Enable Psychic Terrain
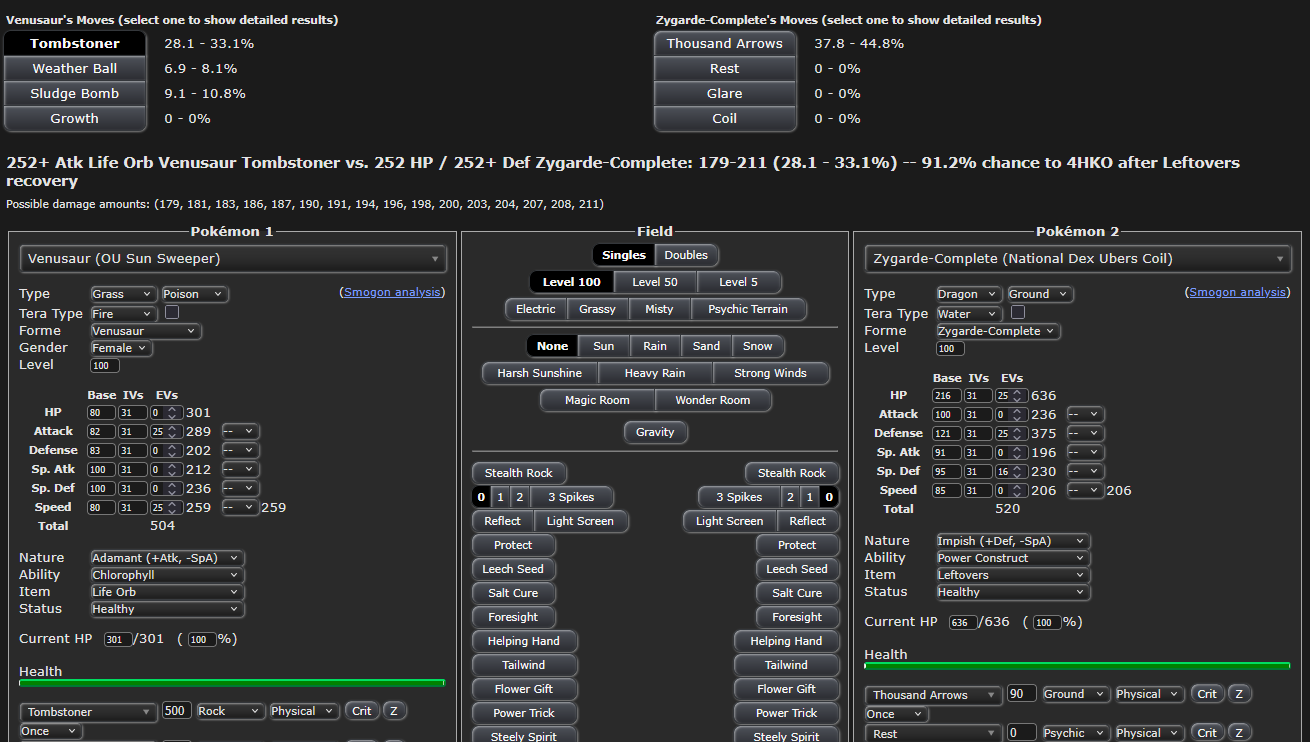The height and width of the screenshot is (742, 1310). point(748,309)
